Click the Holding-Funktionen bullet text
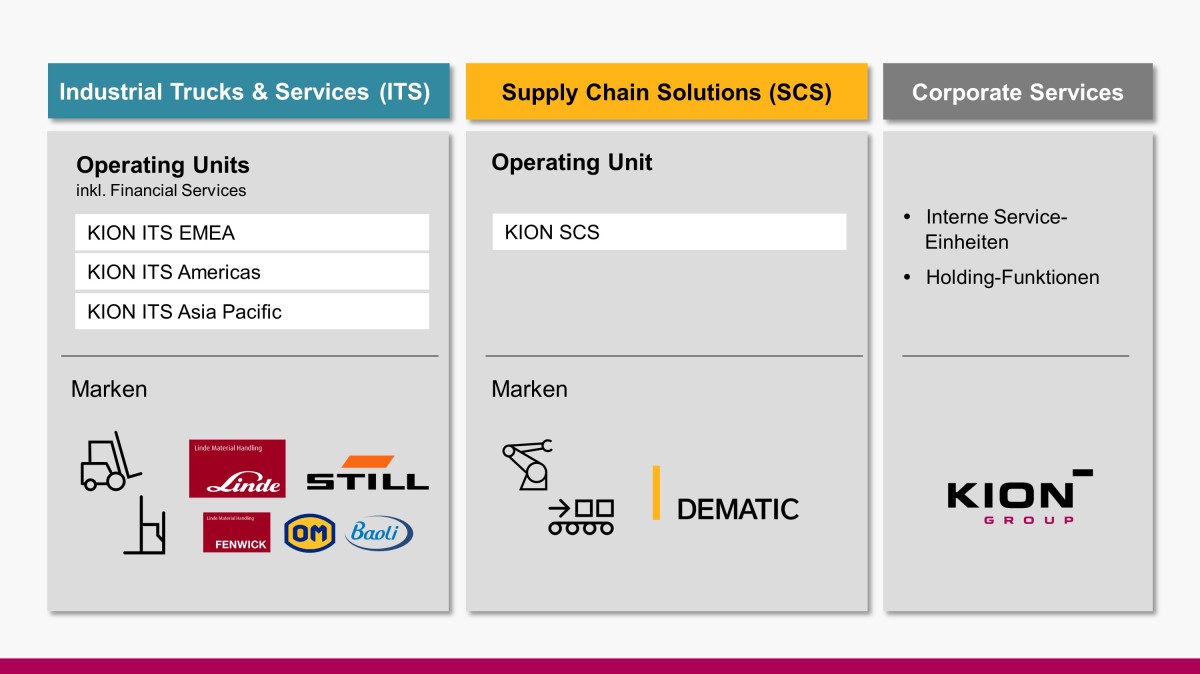Screen dimensions: 1200x674 point(1012,277)
